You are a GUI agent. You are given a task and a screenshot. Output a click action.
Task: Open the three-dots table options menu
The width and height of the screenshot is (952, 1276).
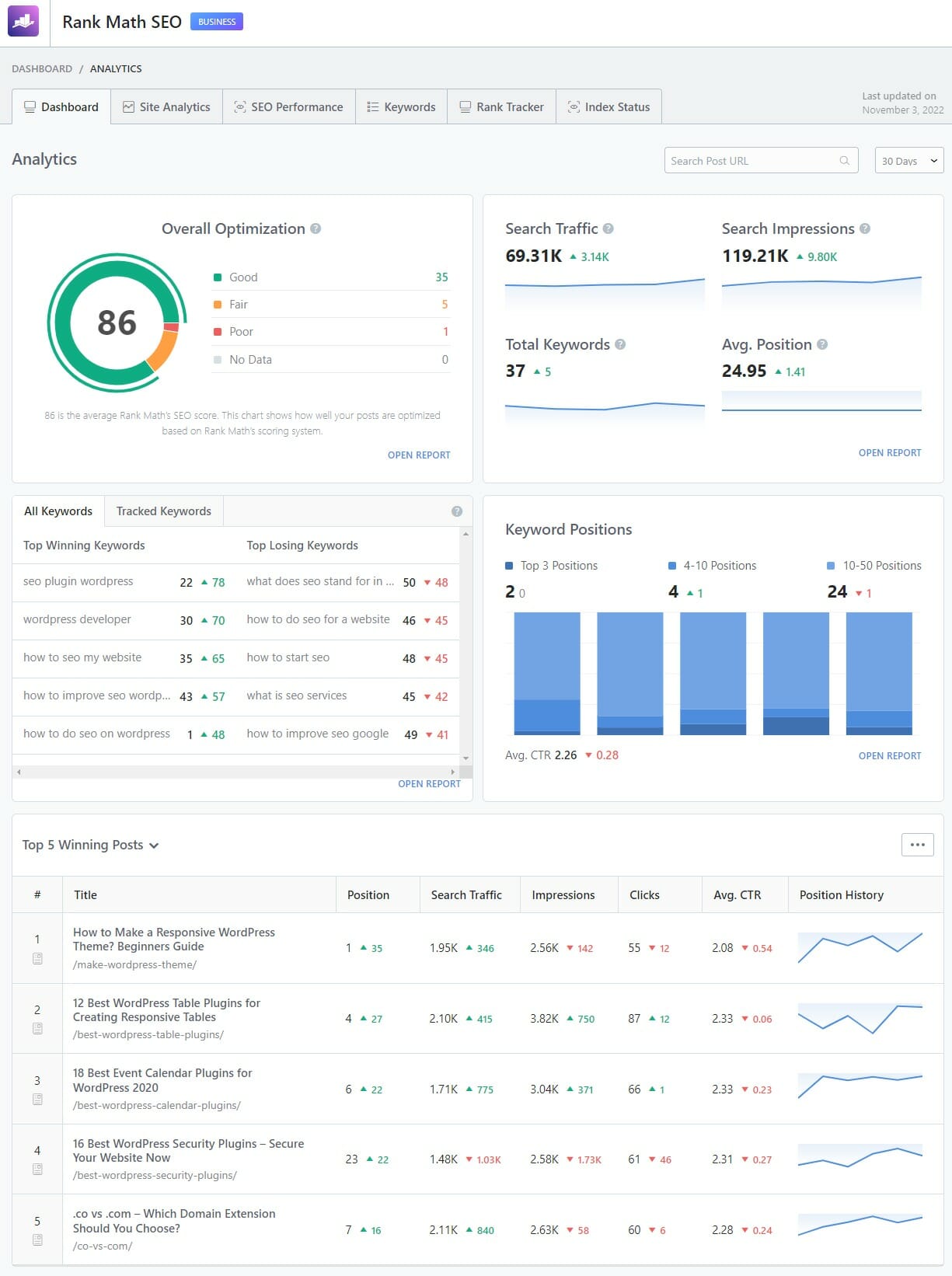[917, 845]
